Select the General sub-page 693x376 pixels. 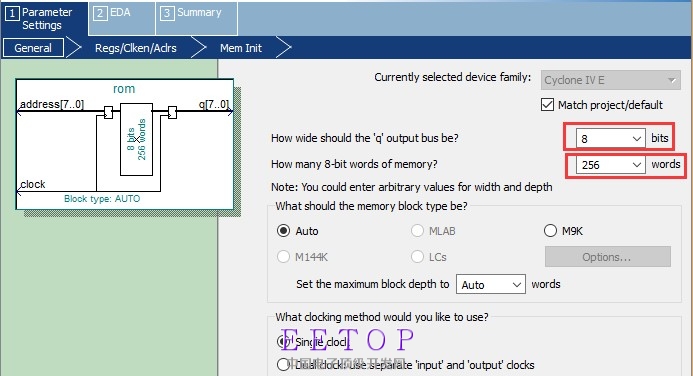click(x=33, y=48)
